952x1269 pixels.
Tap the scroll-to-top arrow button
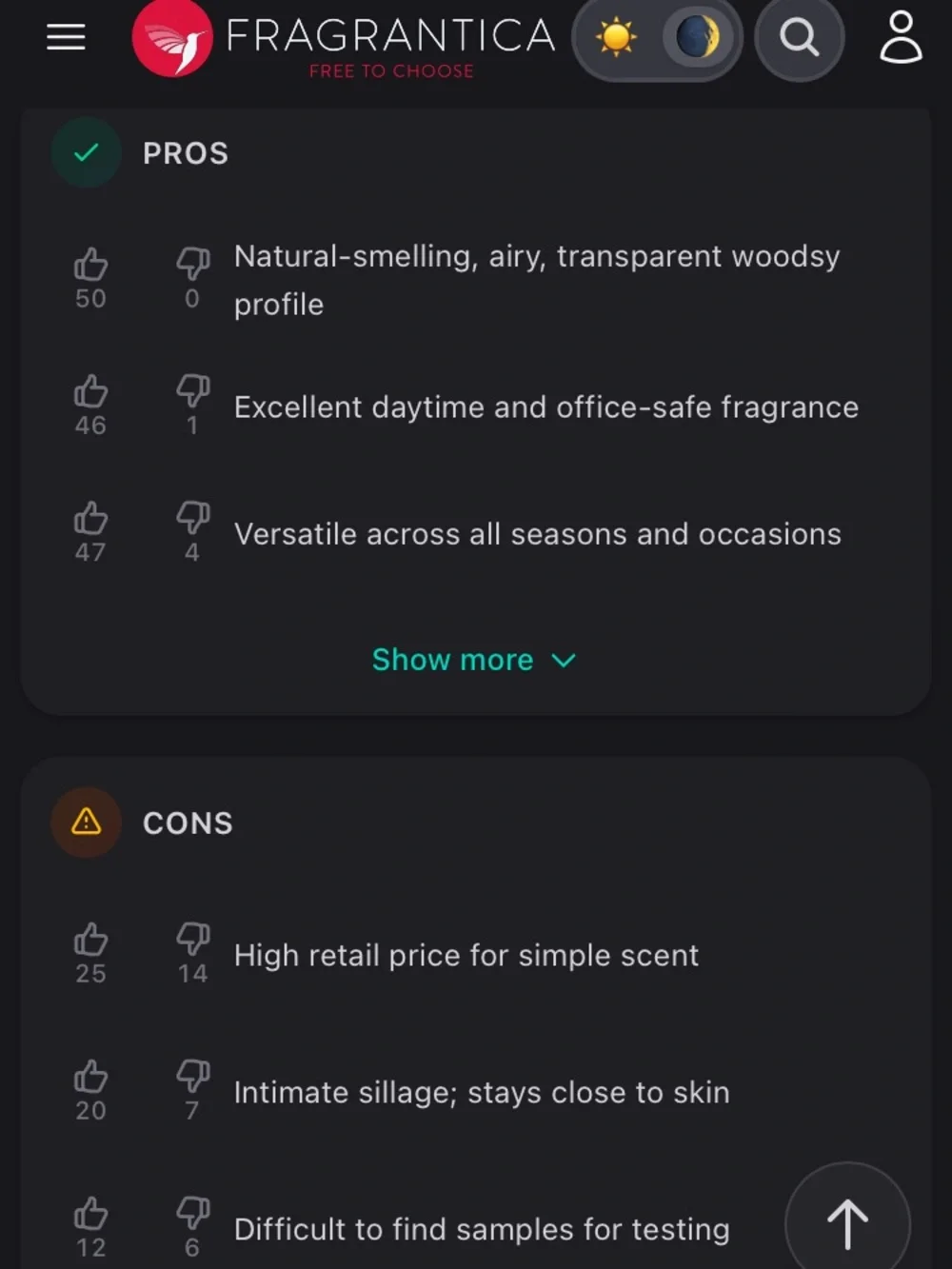coord(847,1223)
